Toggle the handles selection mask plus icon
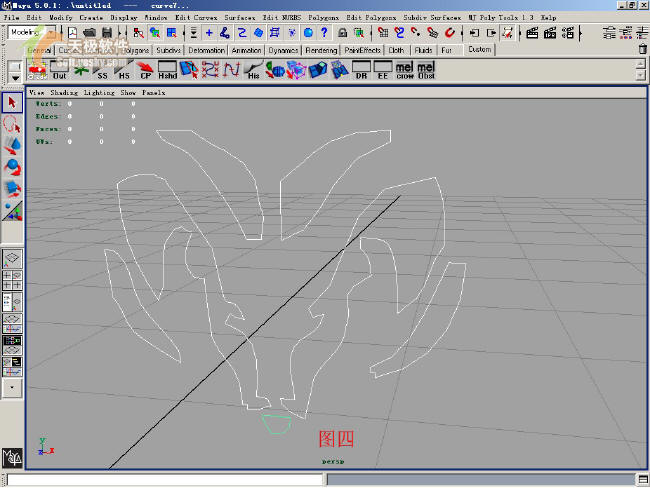Screen dimensions: 650x488 pos(208,33)
